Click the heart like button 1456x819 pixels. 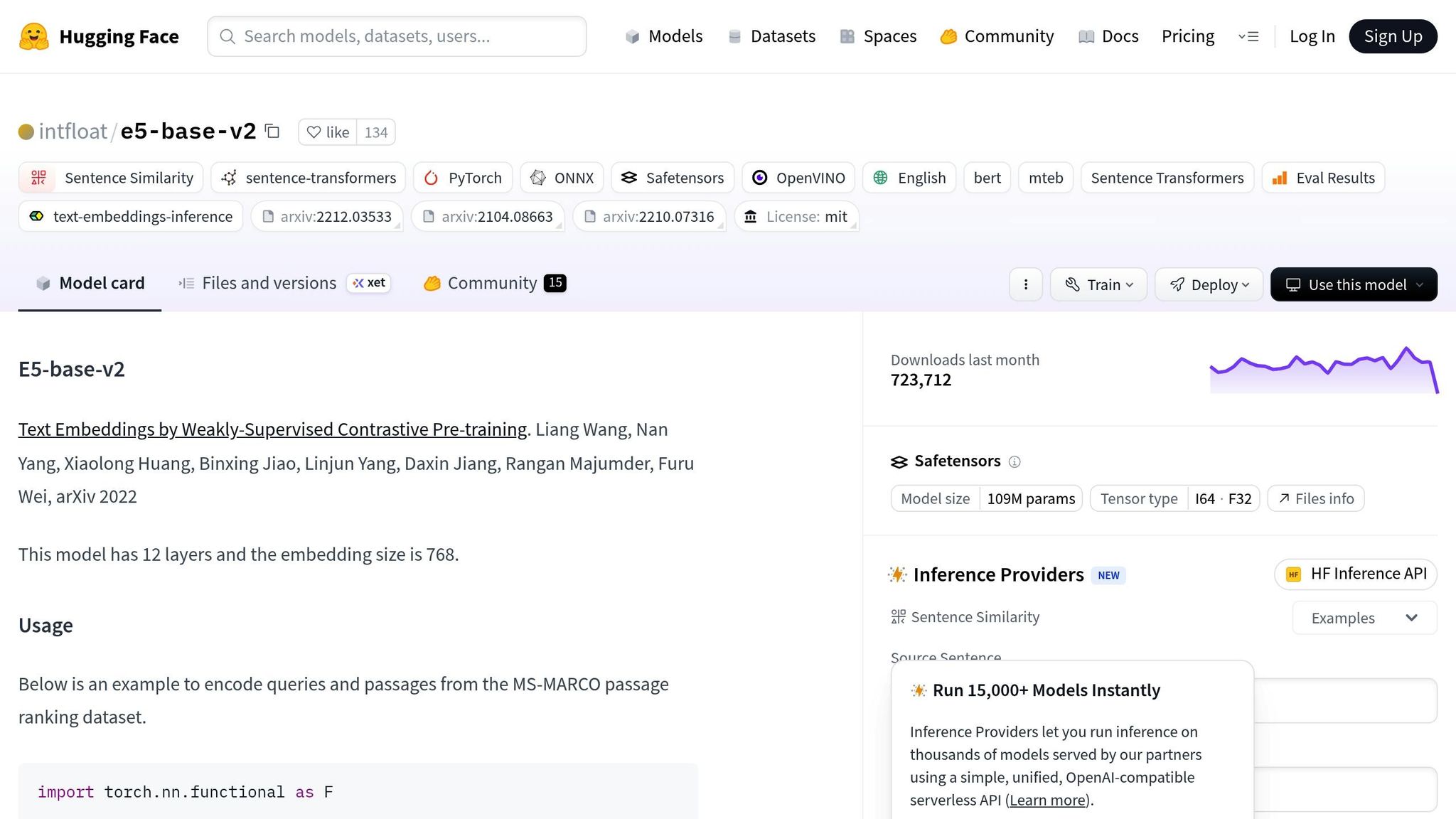328,132
